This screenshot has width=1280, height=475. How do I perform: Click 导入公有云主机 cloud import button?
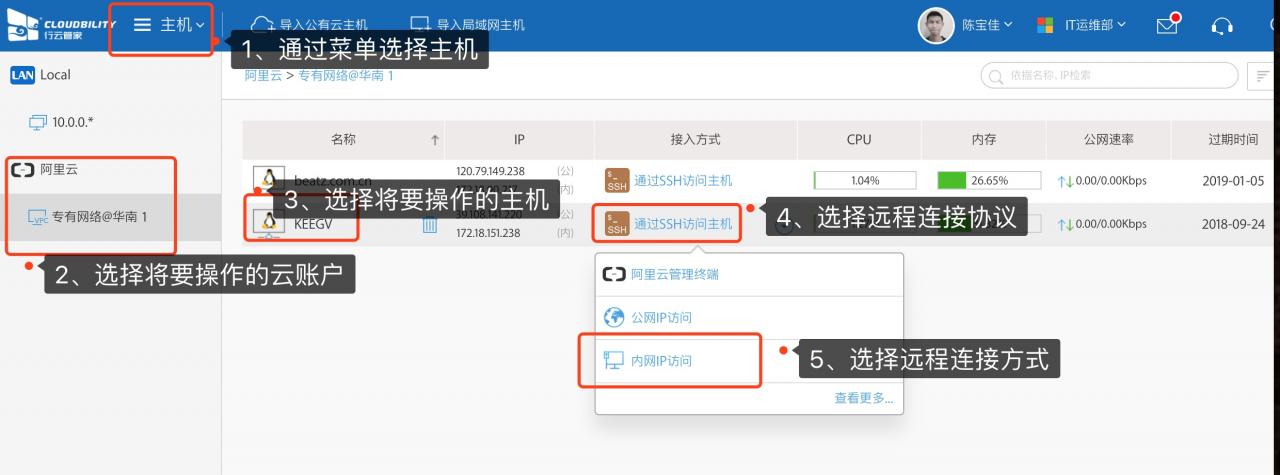pos(308,25)
